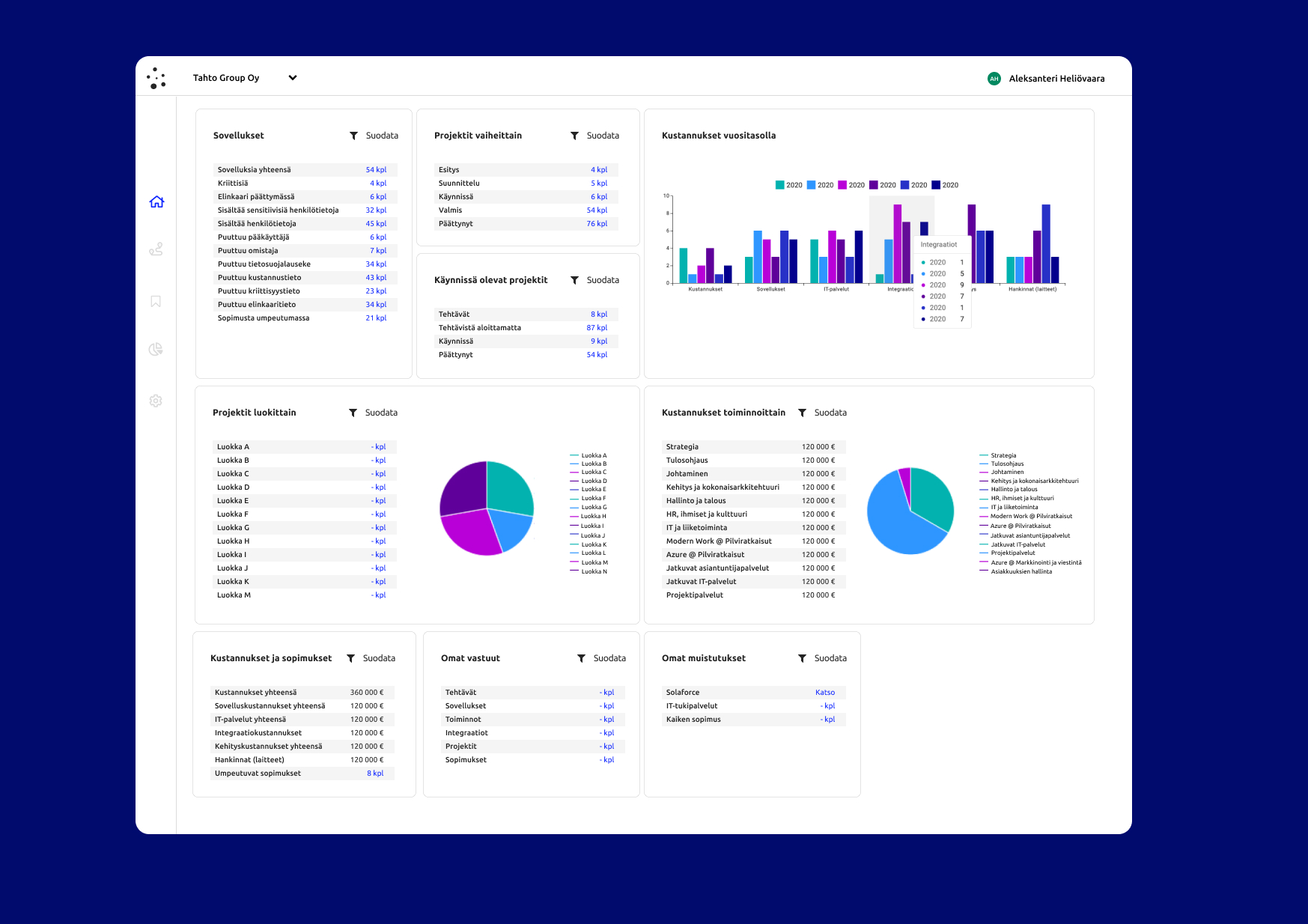Image resolution: width=1308 pixels, height=924 pixels.
Task: Open 21 kpl link for Sopimusta umpeutumassa
Action: coord(376,318)
